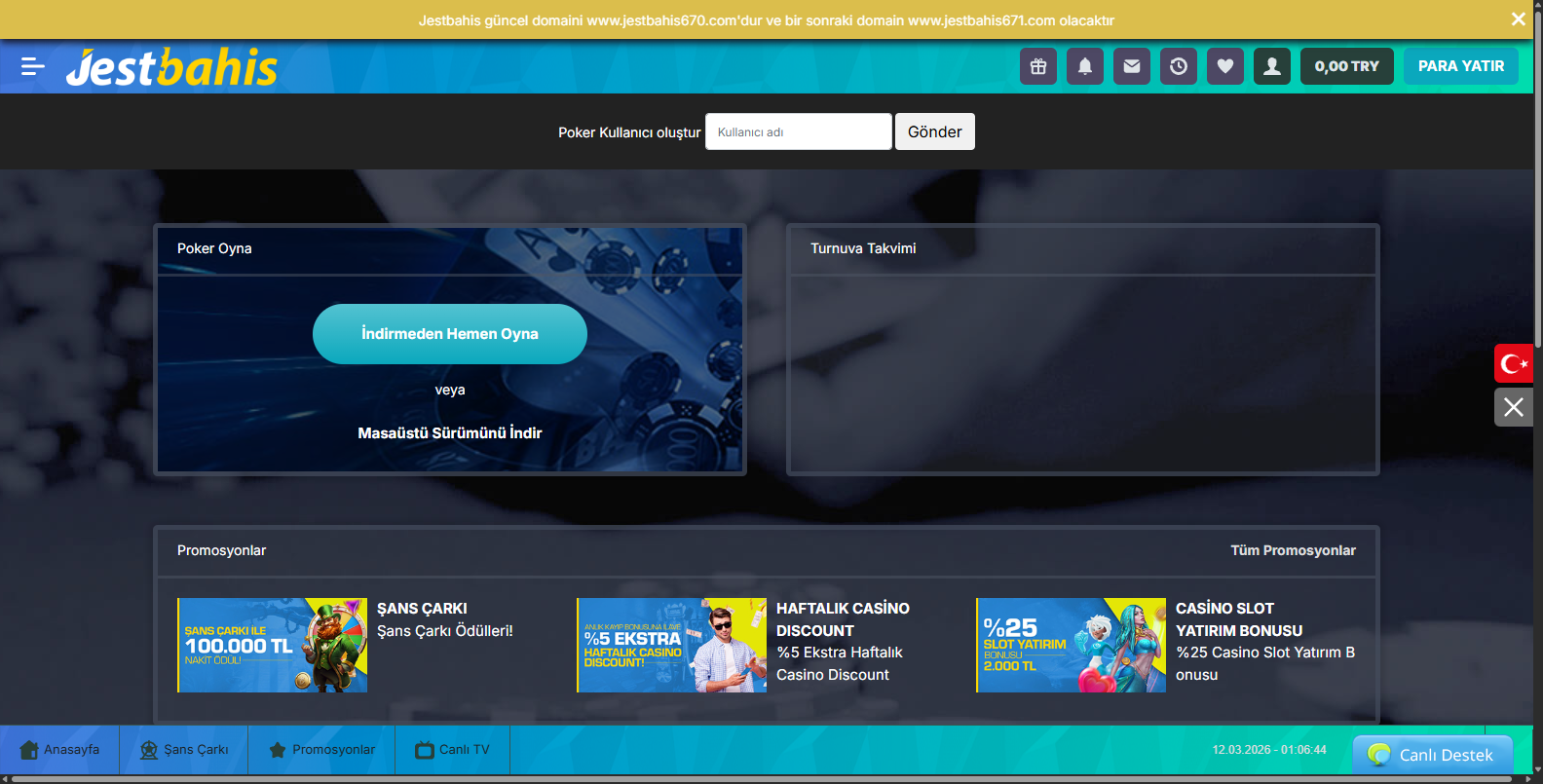This screenshot has width=1543, height=784.
Task: Close the side floating widget with X
Action: point(1514,407)
